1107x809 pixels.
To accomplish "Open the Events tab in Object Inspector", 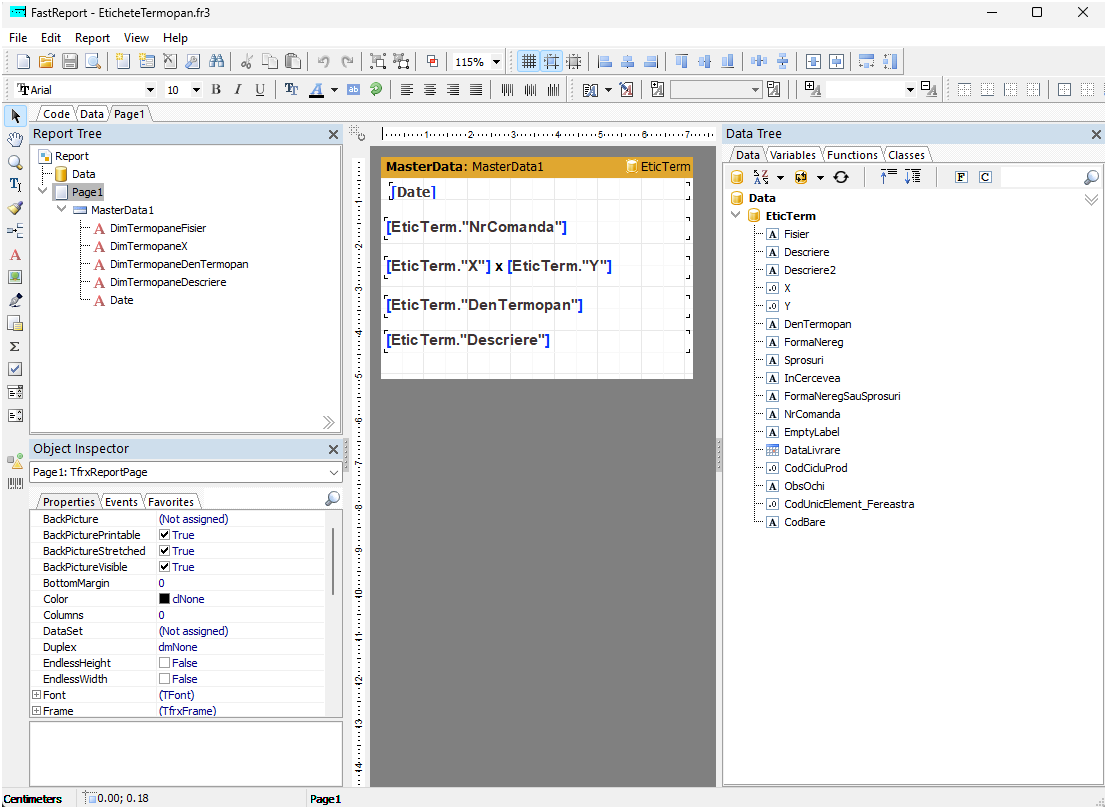I will [121, 502].
